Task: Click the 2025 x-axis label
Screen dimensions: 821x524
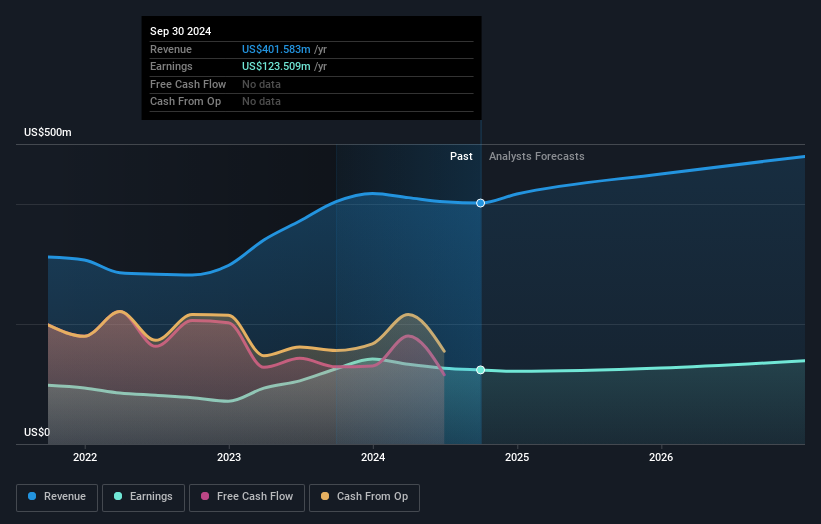Action: pyautogui.click(x=517, y=457)
